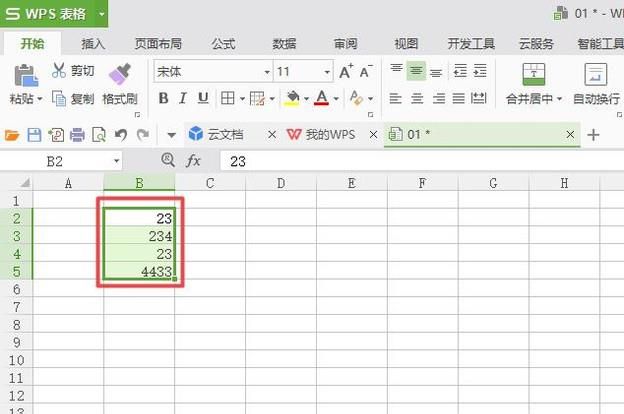Click the draw border table icon
This screenshot has height=414, width=624.
tap(257, 98)
